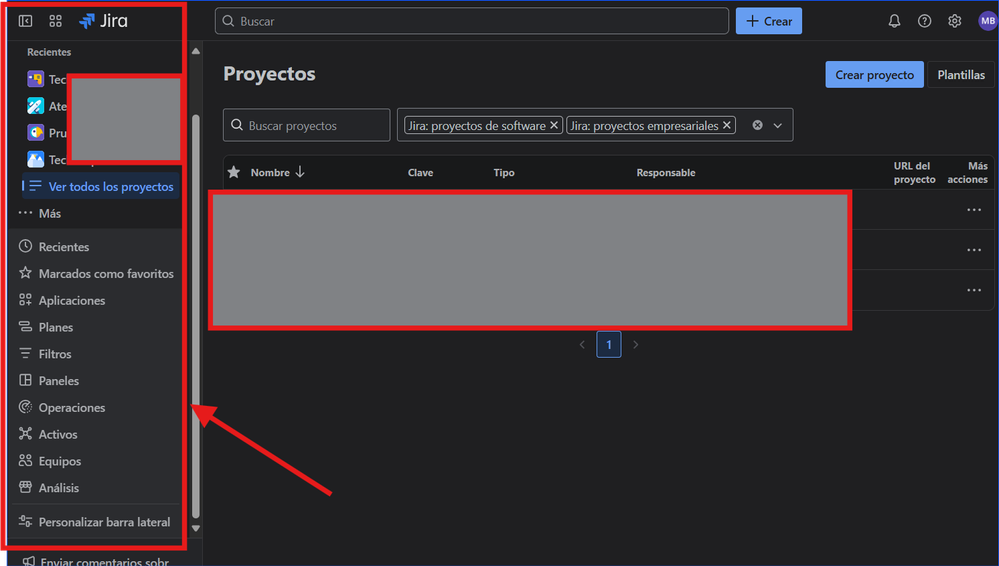
Task: Click the star column header icon
Action: pos(234,172)
